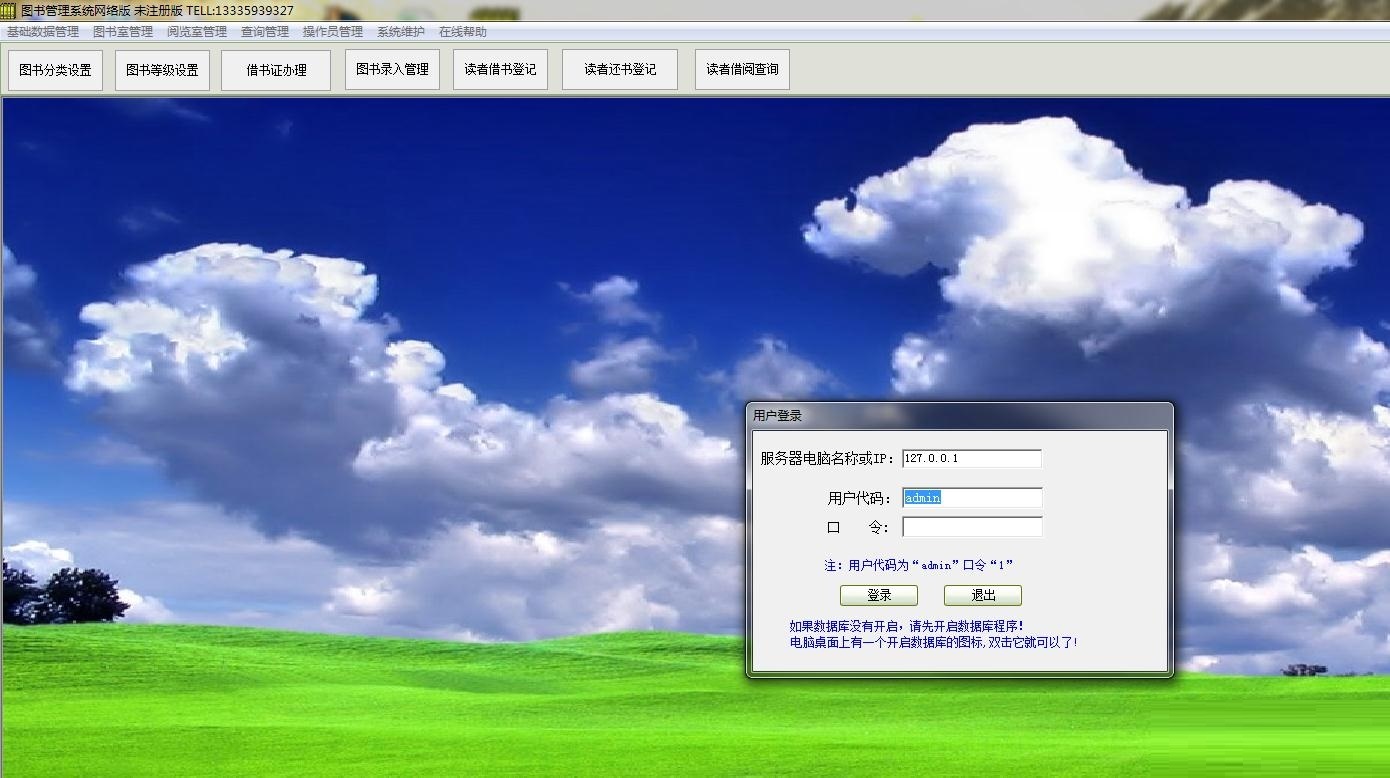Click the 图书等级设置 toolbar button
Screen dimensions: 1390x778
pos(162,70)
